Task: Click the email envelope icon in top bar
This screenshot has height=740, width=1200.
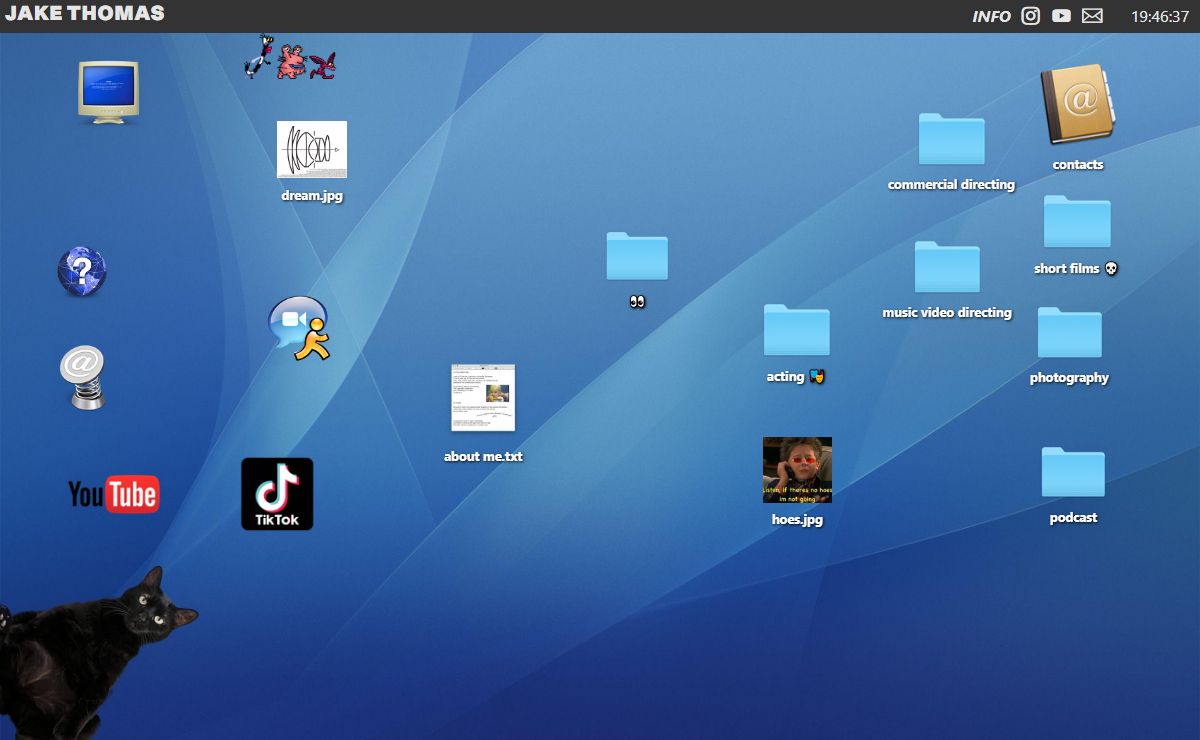Action: click(x=1092, y=16)
